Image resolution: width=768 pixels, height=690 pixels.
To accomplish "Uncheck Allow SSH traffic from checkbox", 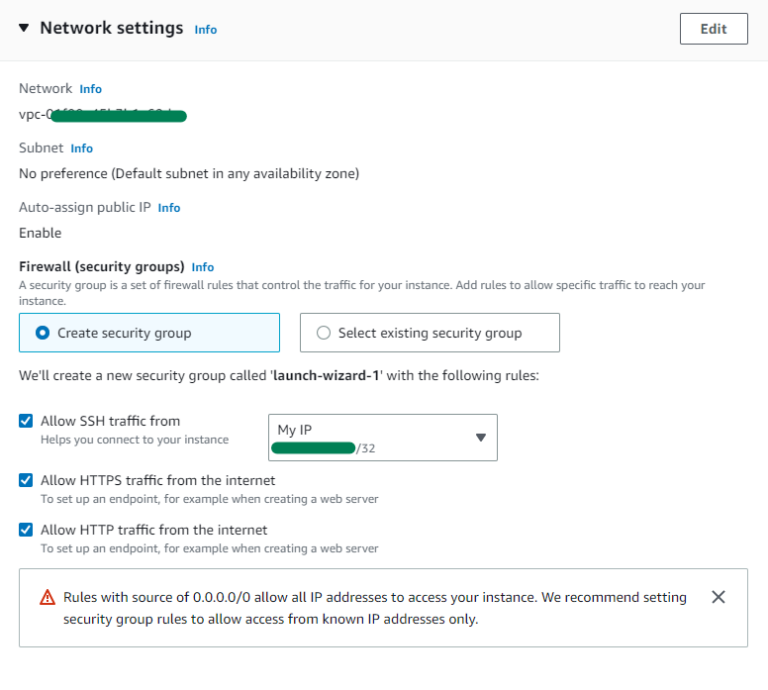I will pos(26,421).
